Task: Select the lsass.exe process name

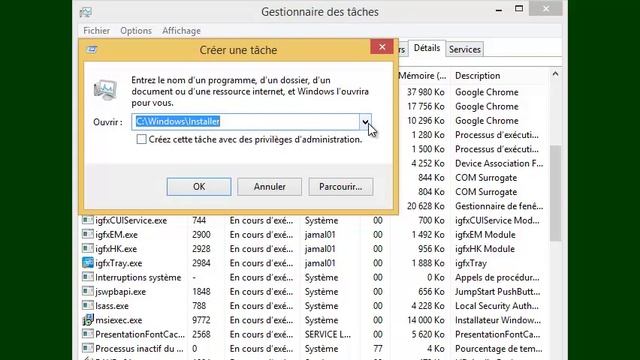Action: click(x=112, y=306)
